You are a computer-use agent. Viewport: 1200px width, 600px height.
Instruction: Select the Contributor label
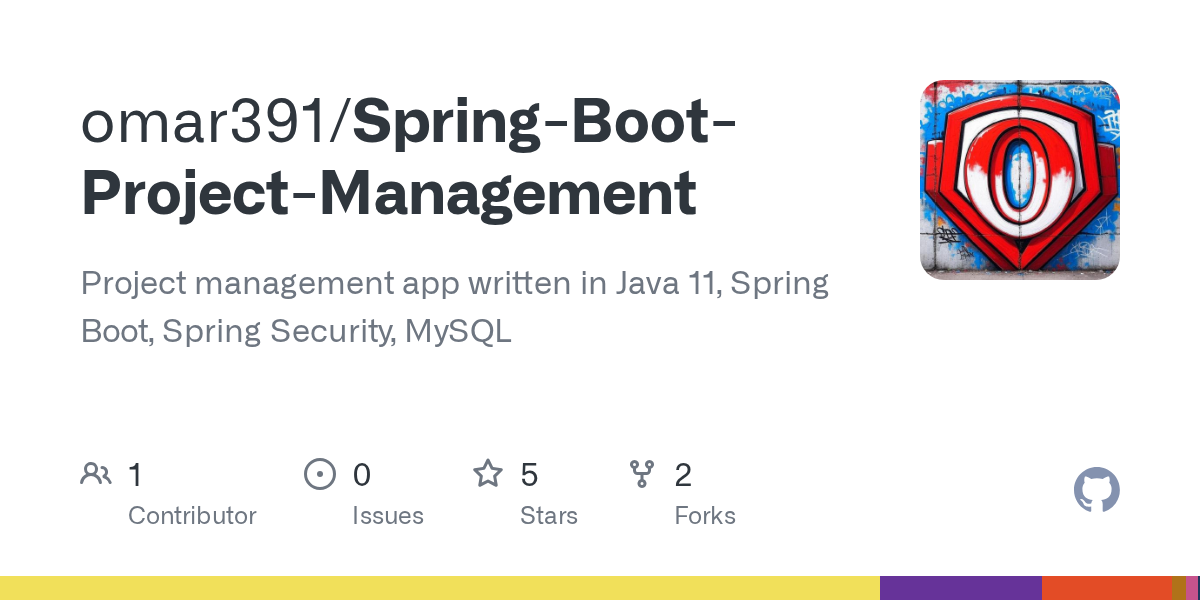pos(192,516)
